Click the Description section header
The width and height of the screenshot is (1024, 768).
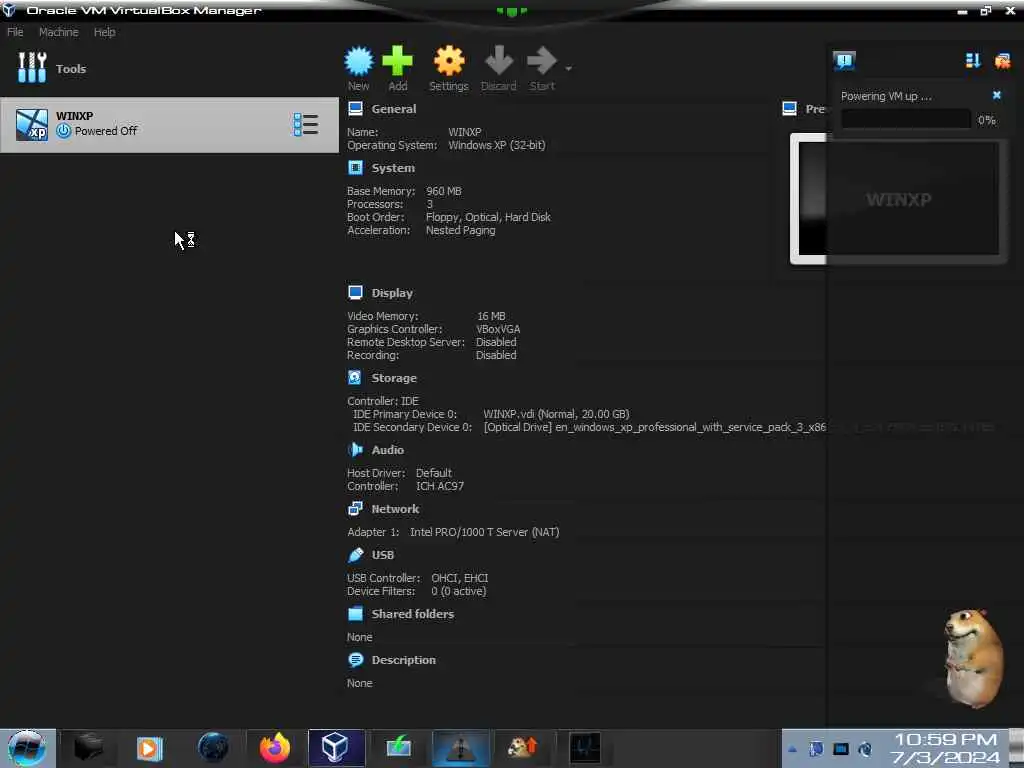click(x=404, y=660)
